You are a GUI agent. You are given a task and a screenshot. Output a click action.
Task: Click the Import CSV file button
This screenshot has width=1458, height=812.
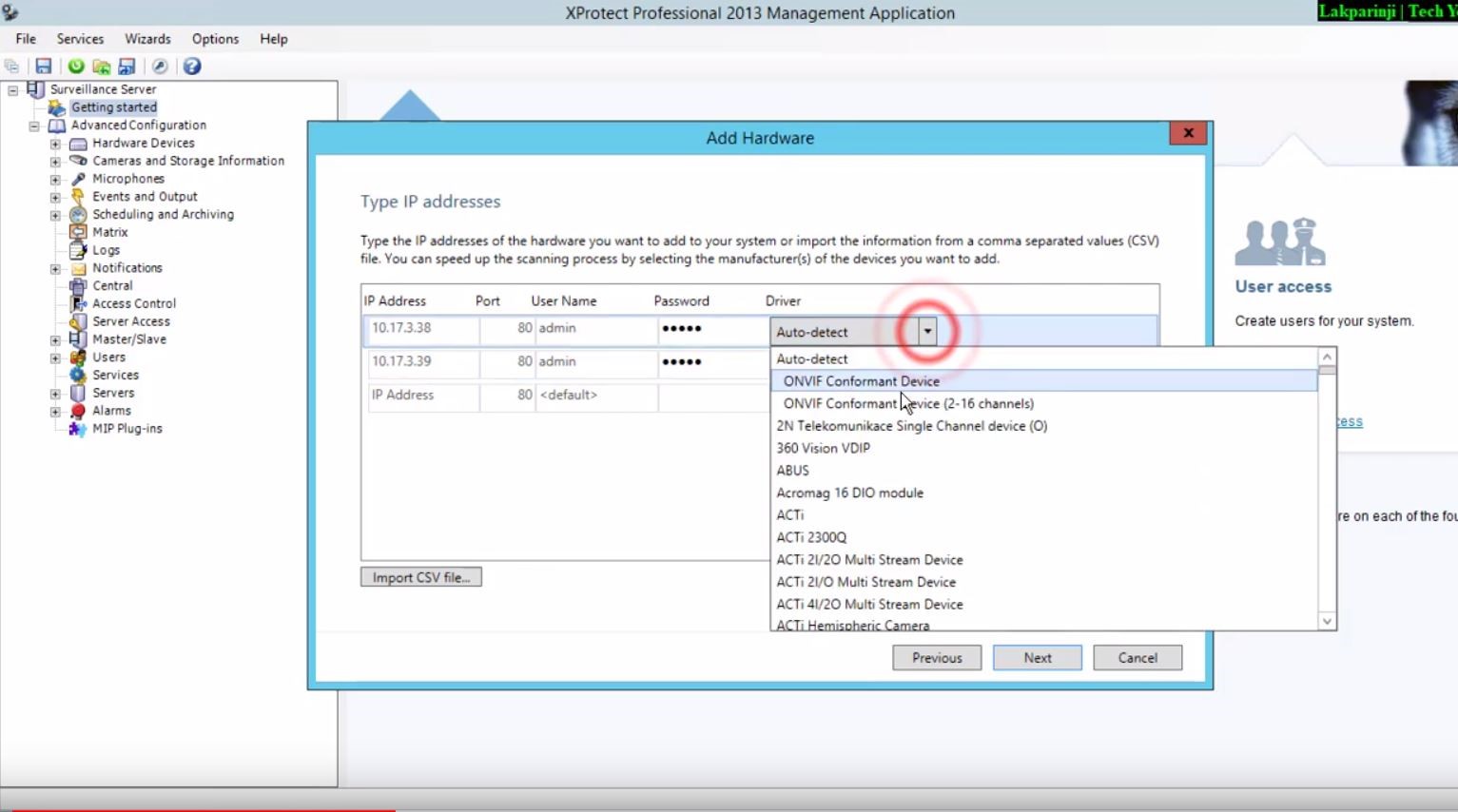[420, 577]
